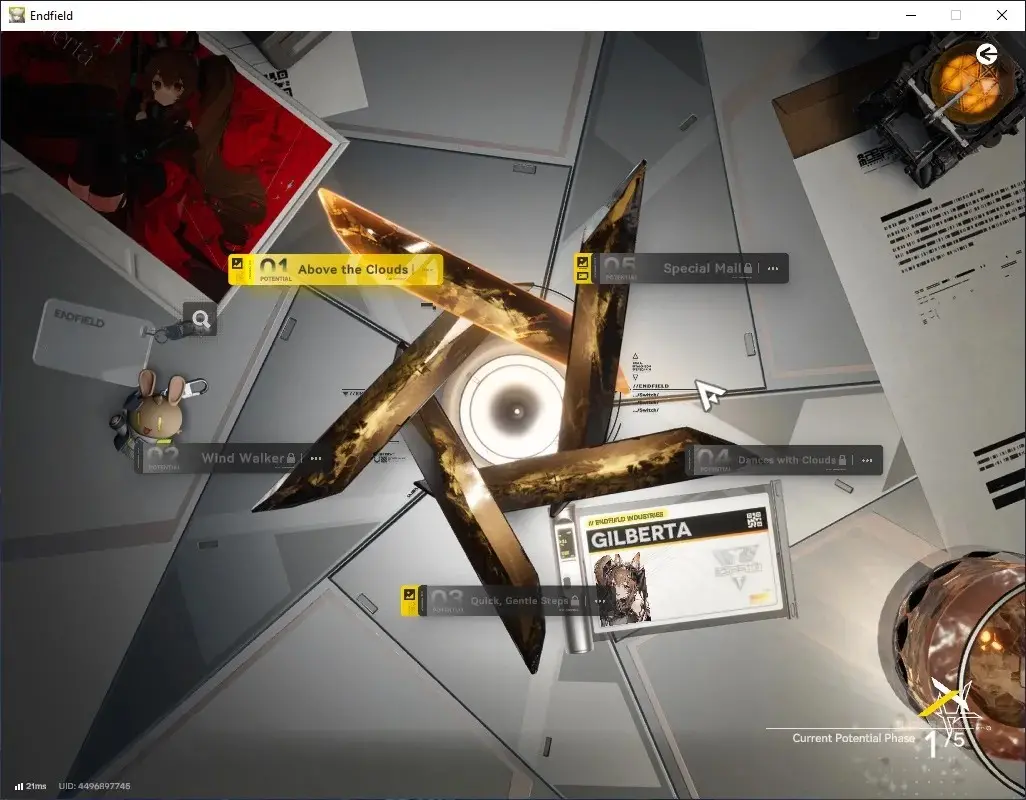Click the 21ms latency readout
1026x800 pixels.
(x=36, y=786)
